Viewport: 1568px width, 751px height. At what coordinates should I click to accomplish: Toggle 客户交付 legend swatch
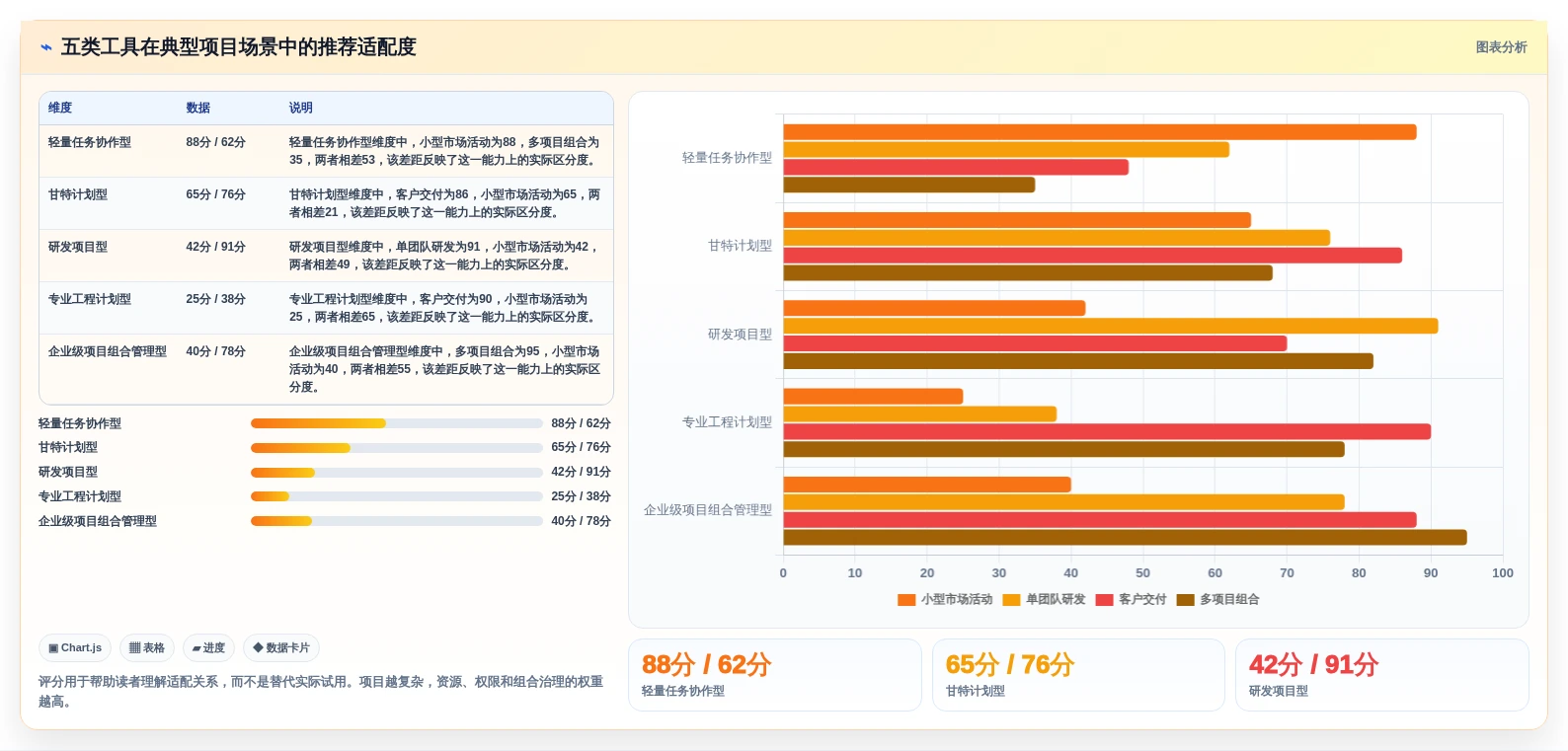[1105, 600]
